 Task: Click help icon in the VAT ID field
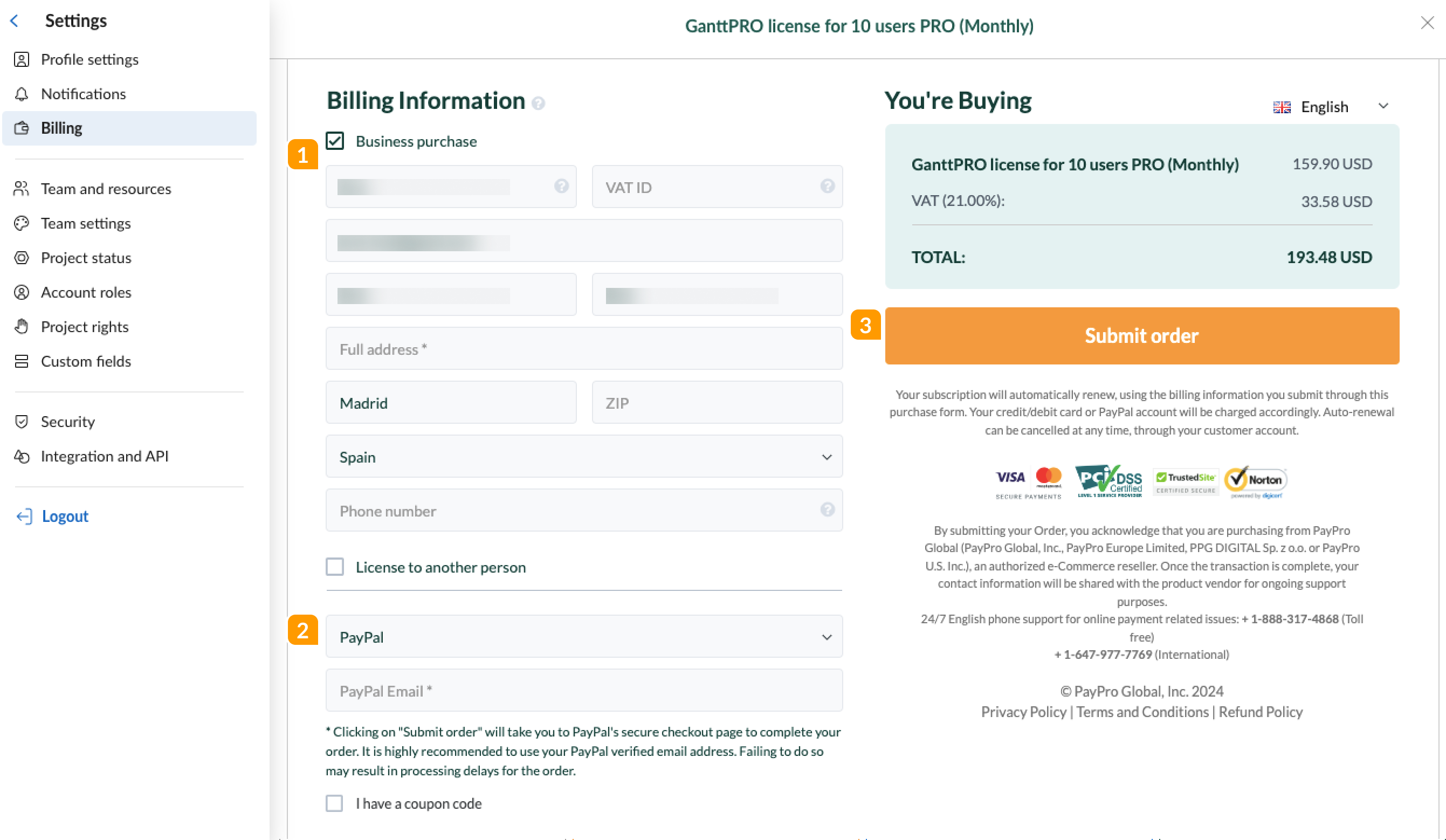(827, 186)
